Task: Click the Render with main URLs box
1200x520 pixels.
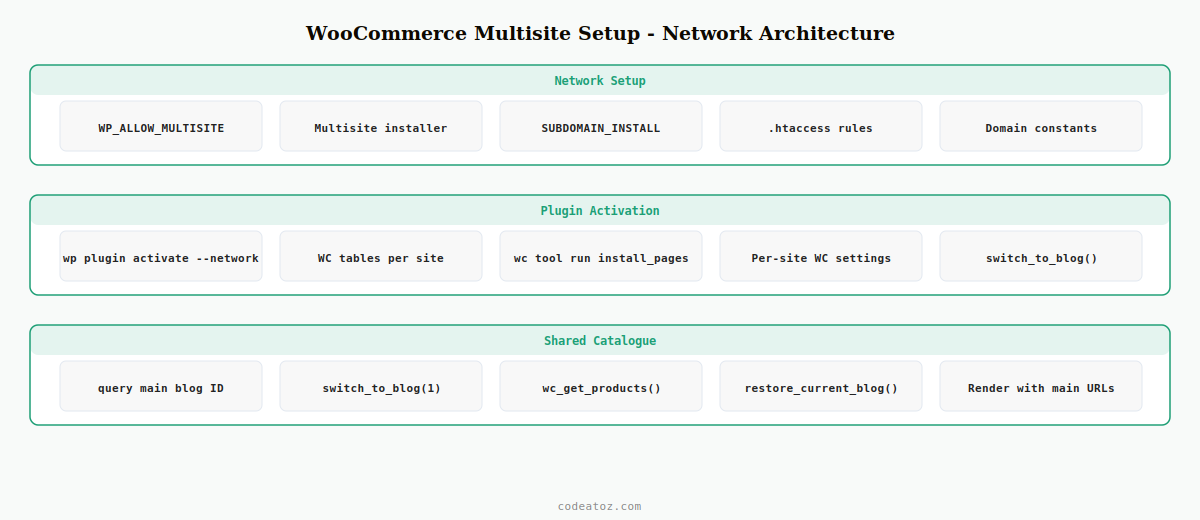Action: pos(1041,387)
